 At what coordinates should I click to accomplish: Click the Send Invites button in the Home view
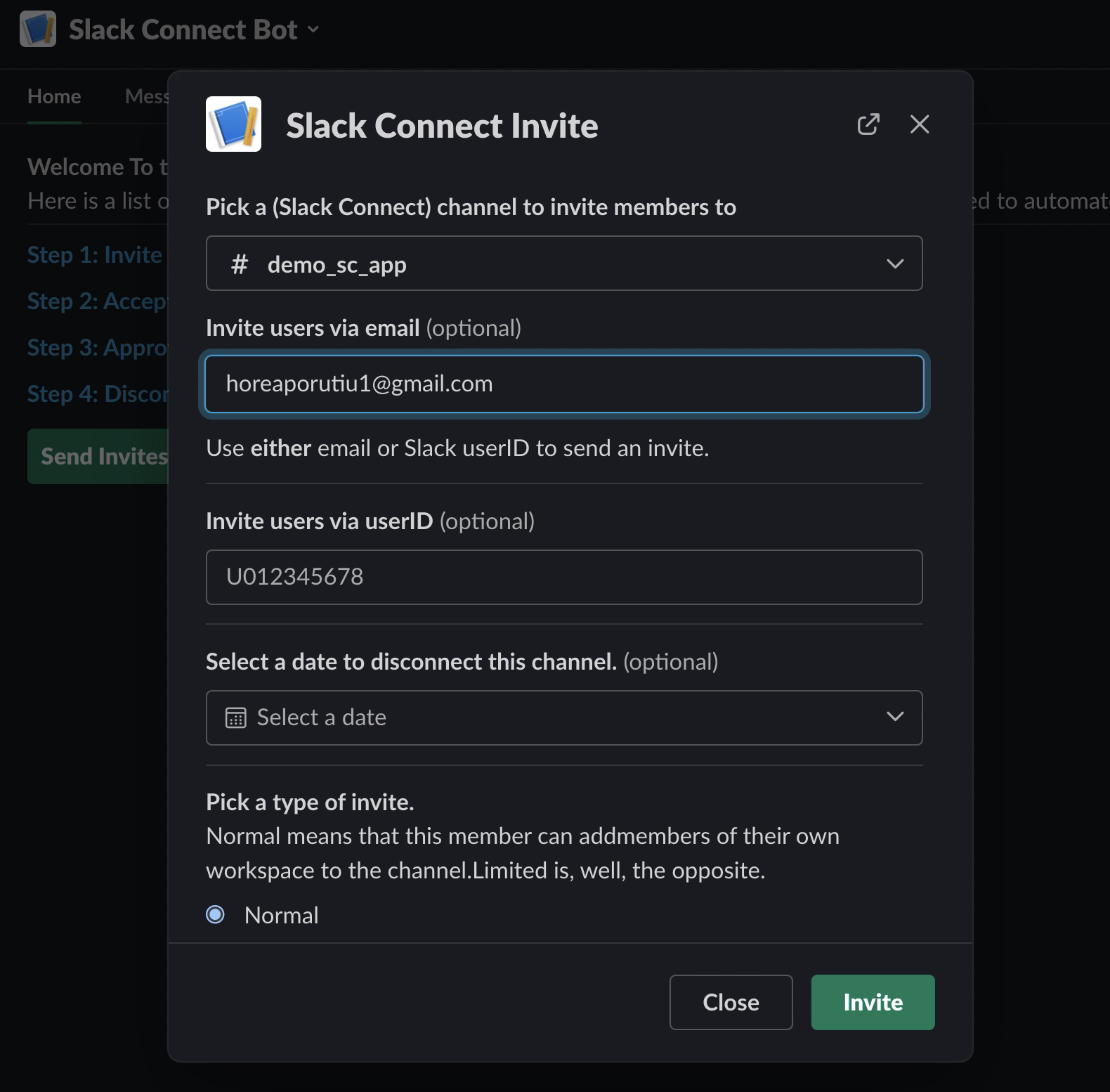(98, 456)
